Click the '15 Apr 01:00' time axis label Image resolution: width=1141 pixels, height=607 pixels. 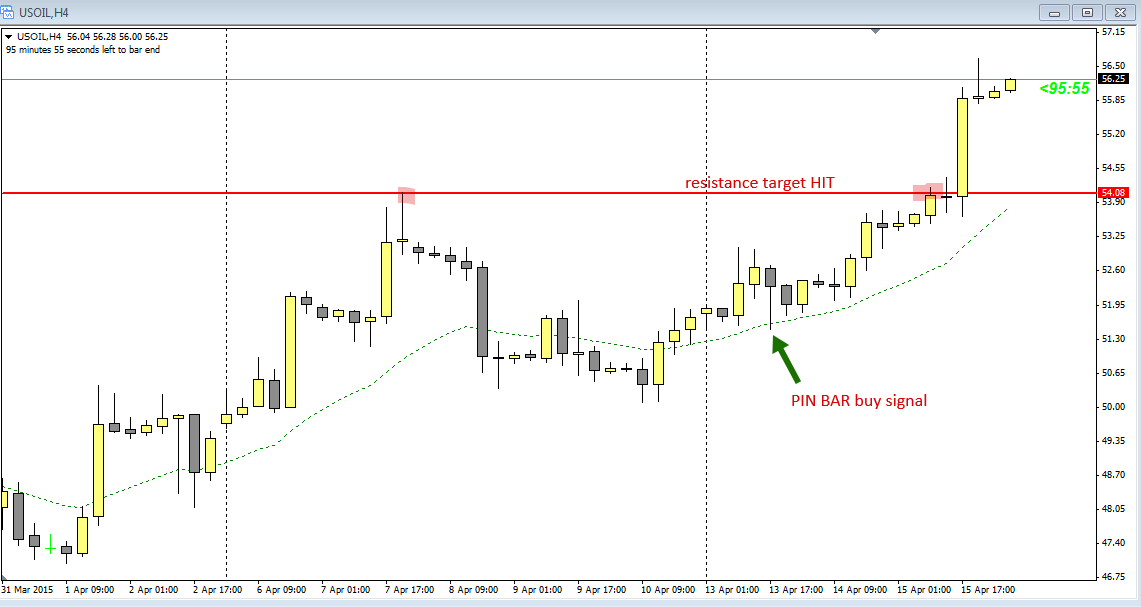click(924, 590)
